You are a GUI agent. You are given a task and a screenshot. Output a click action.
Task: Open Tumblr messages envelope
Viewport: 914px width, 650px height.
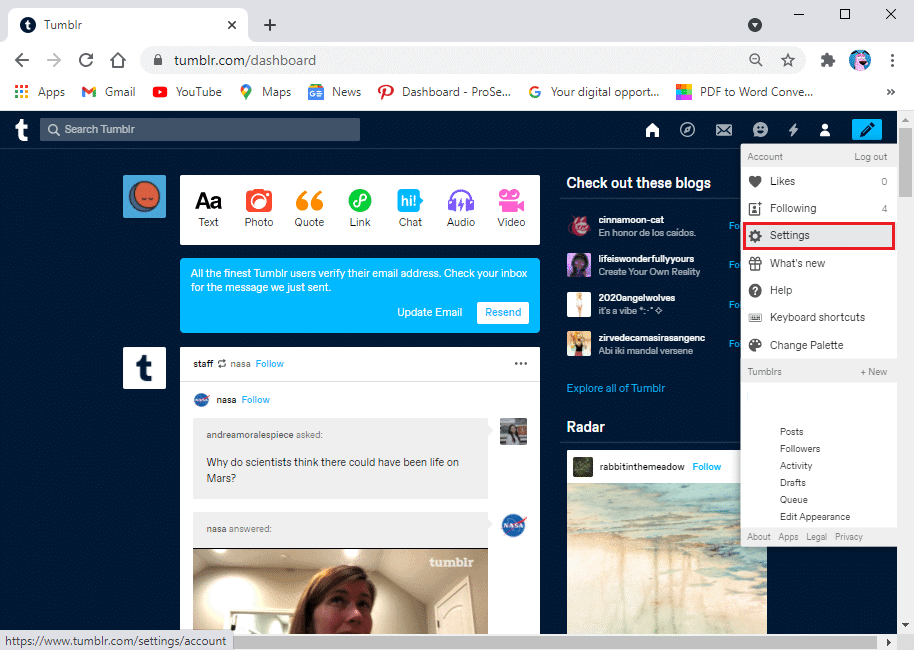tap(724, 129)
